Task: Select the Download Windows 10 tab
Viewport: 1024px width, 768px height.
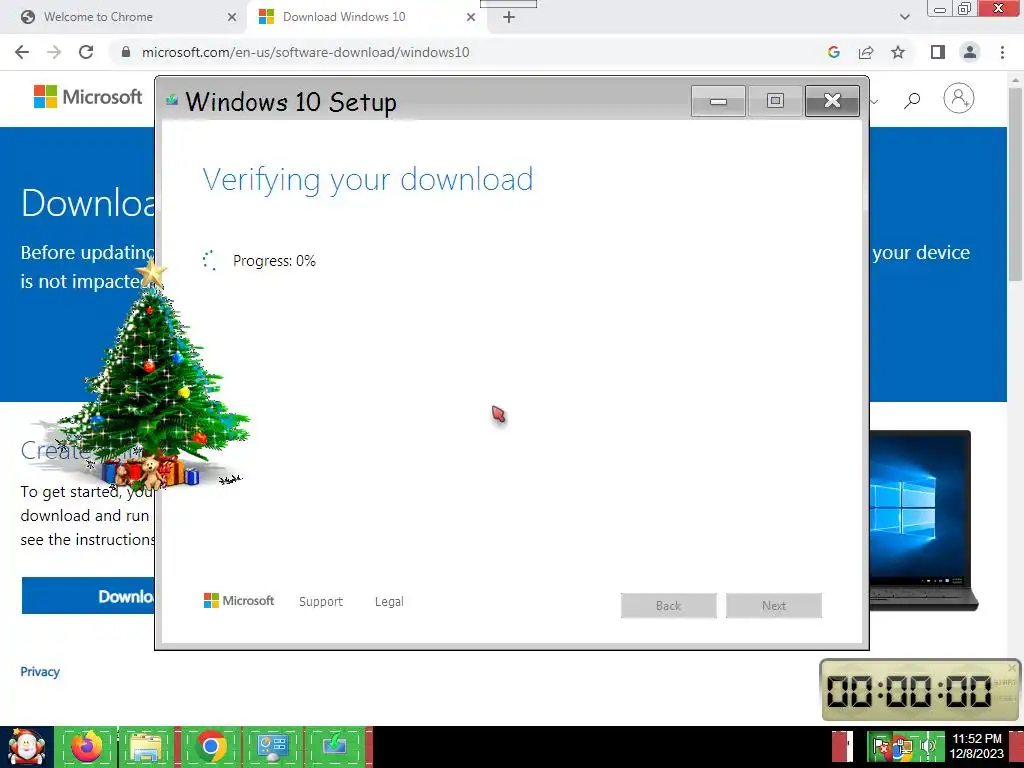Action: pos(366,17)
